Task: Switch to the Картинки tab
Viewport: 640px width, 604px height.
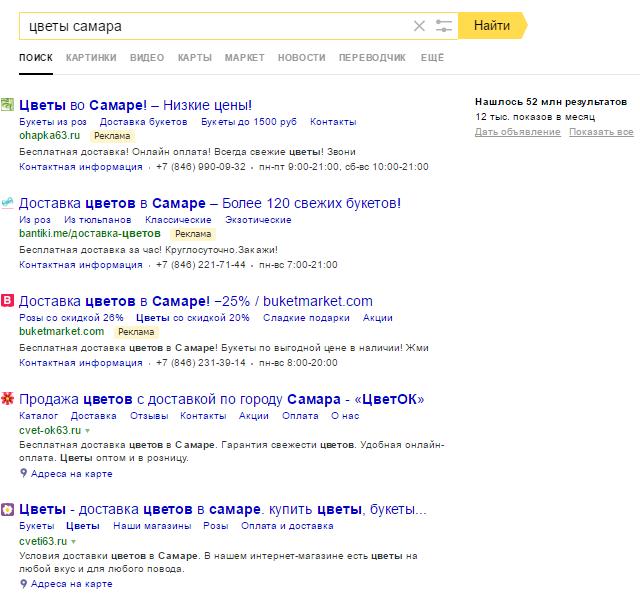Action: 91,58
